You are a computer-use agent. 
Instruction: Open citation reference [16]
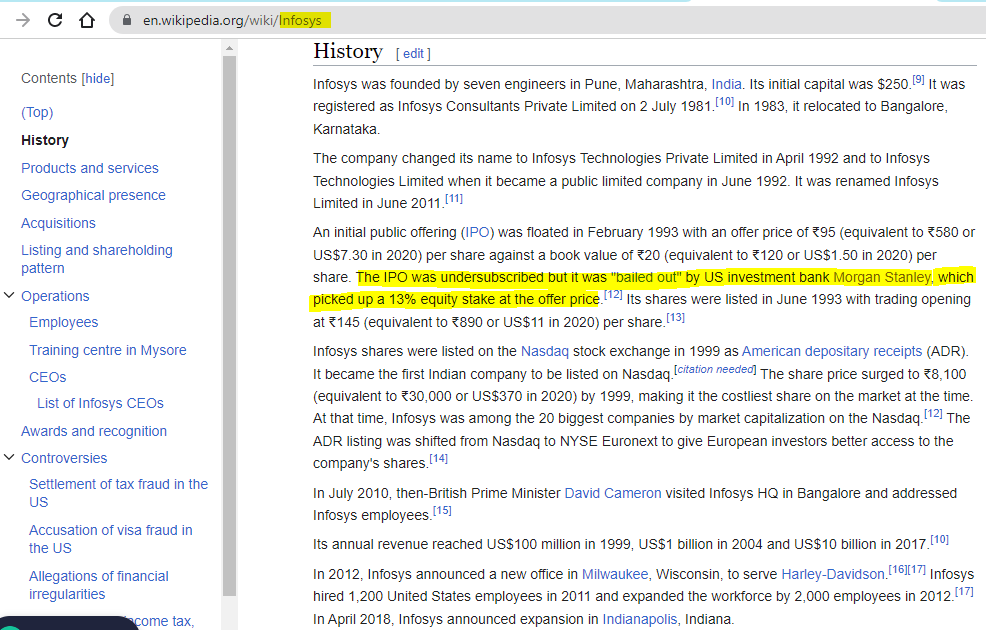(897, 570)
